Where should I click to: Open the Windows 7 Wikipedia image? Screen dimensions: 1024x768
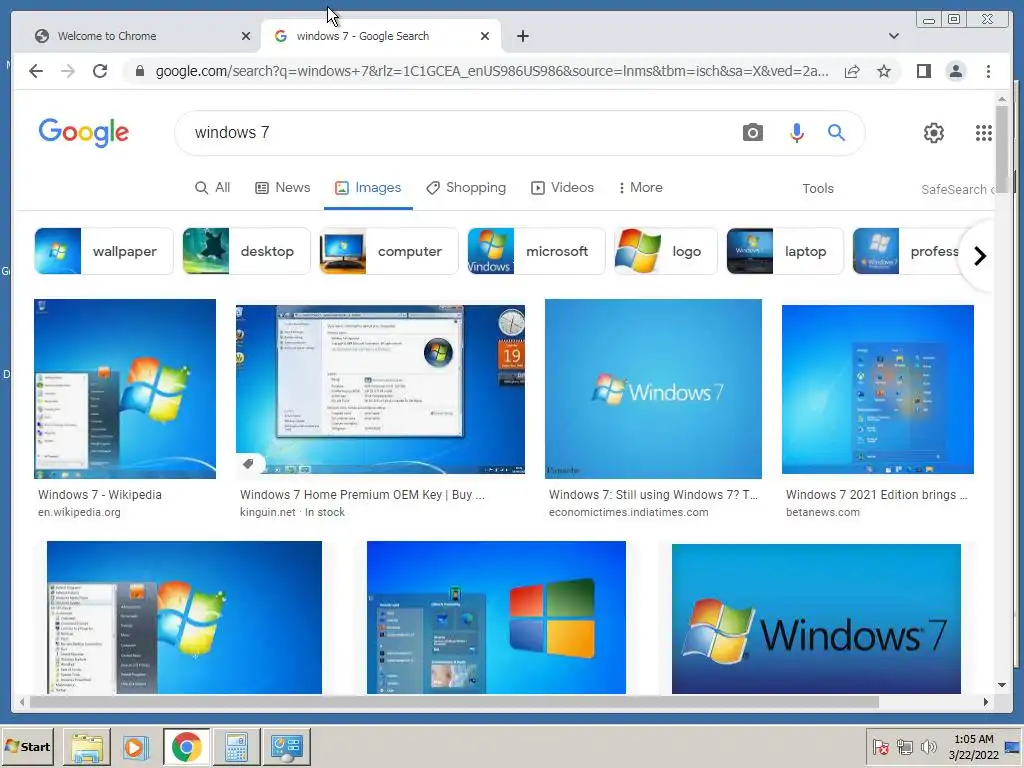(x=125, y=389)
